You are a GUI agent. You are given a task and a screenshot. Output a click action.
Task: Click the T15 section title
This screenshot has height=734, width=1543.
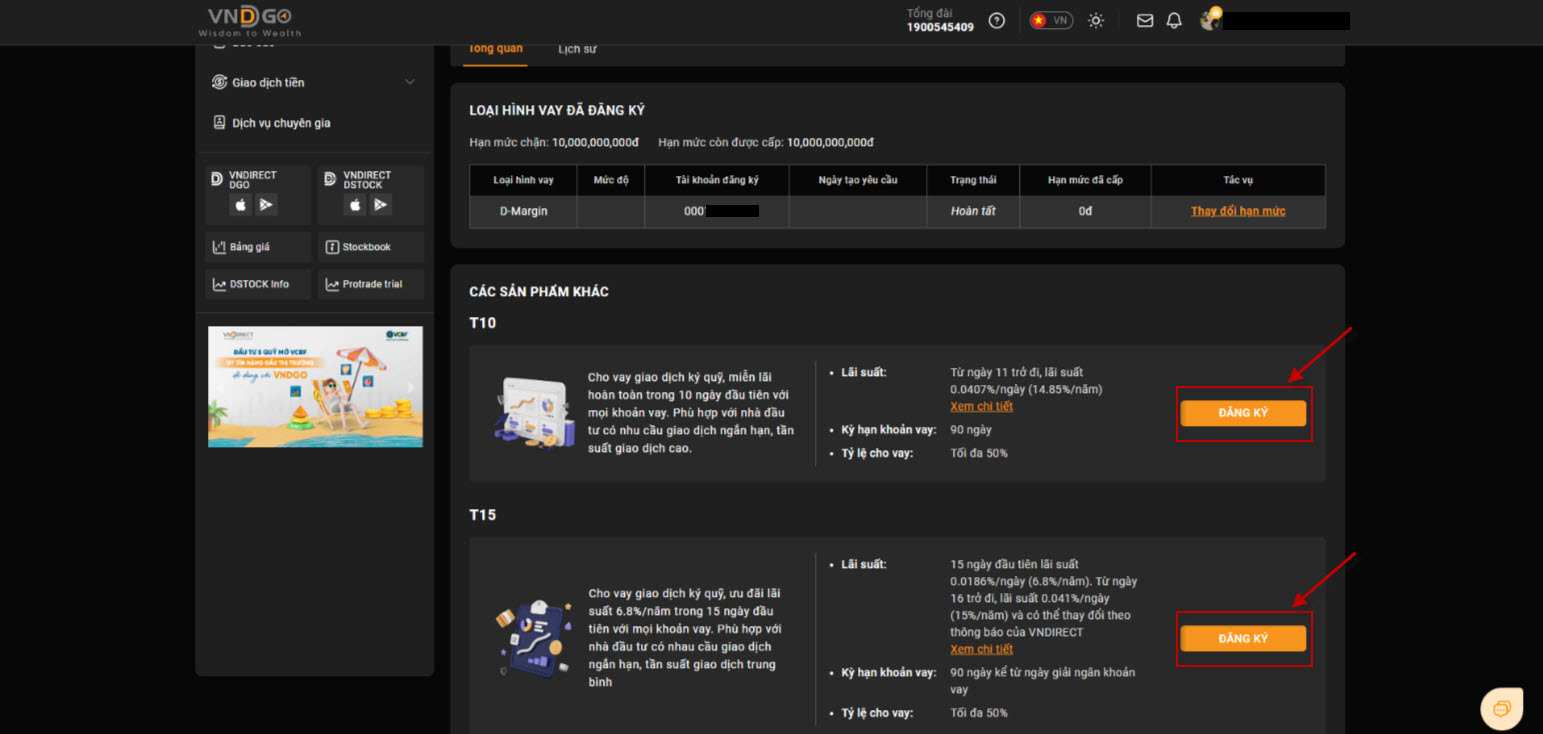pos(482,515)
